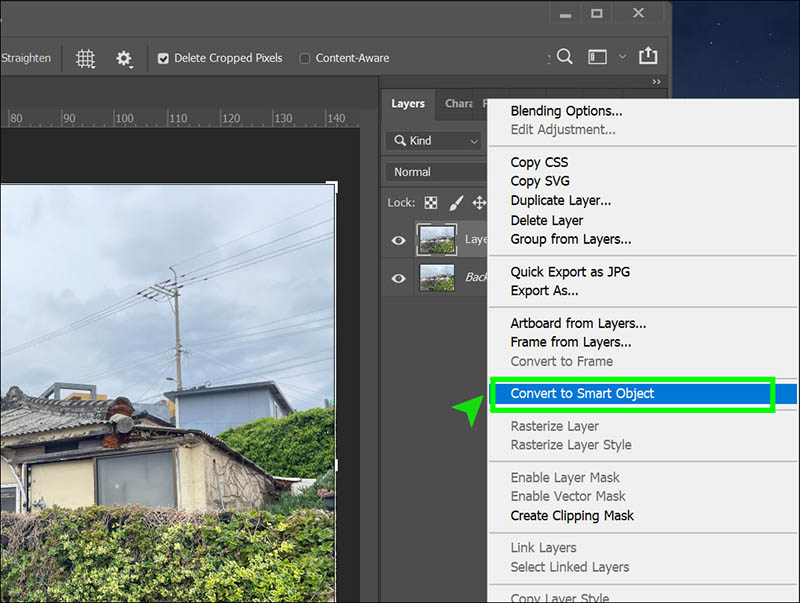Image resolution: width=800 pixels, height=603 pixels.
Task: Click the Background layer thumbnail
Action: click(437, 278)
